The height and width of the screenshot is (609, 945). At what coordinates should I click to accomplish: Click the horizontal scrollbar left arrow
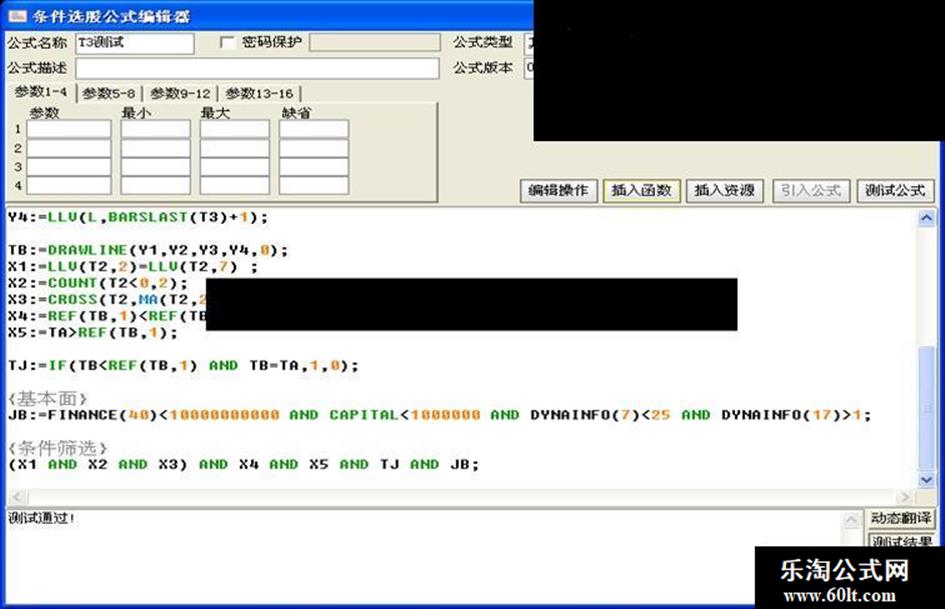click(16, 497)
